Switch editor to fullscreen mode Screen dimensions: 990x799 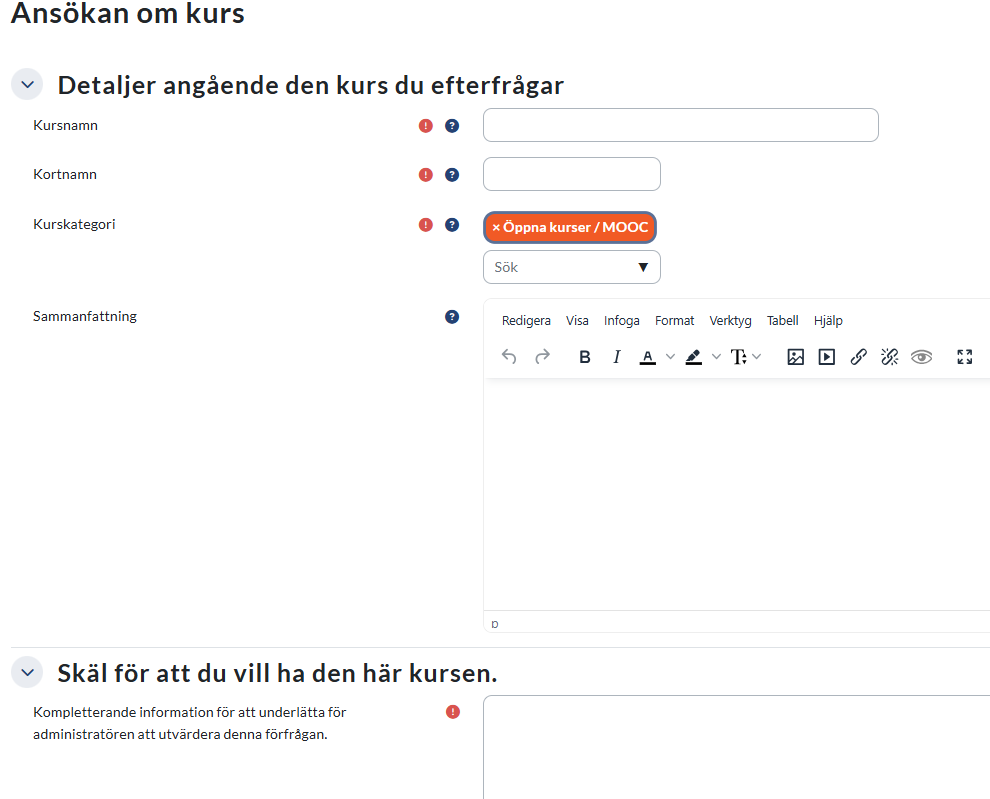[x=965, y=357]
